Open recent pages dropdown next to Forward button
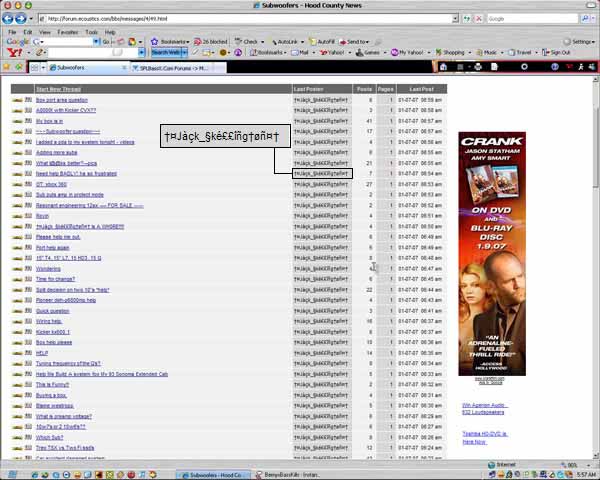The height and width of the screenshot is (480, 600). click(x=31, y=18)
